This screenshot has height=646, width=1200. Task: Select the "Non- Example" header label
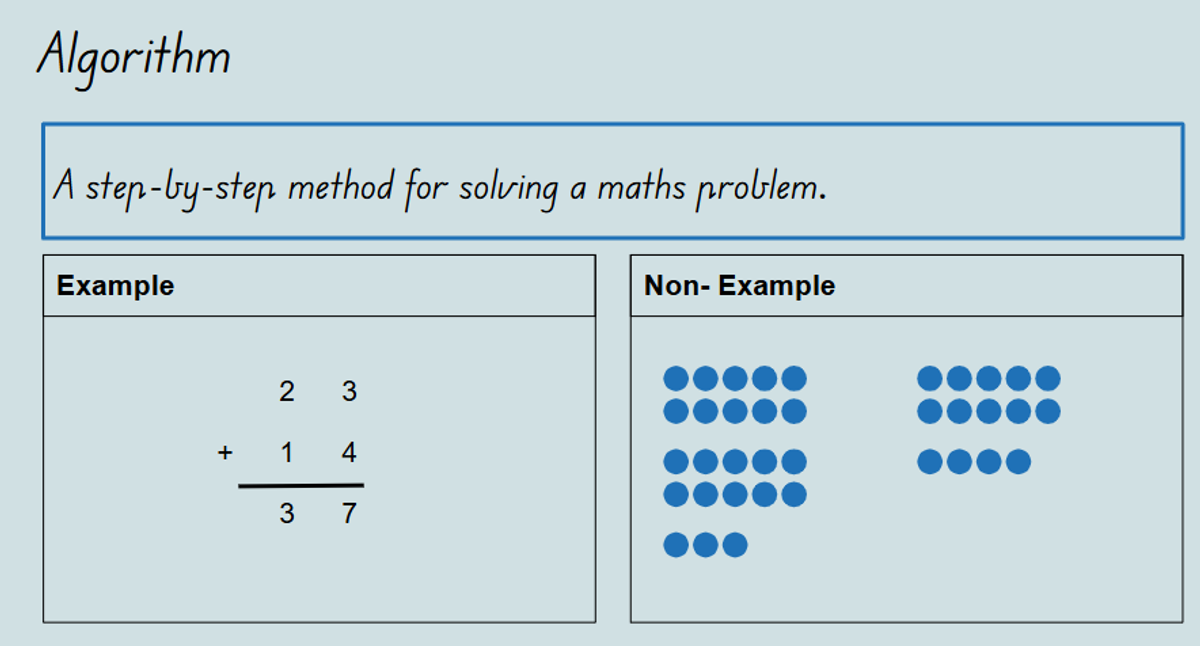coord(739,286)
